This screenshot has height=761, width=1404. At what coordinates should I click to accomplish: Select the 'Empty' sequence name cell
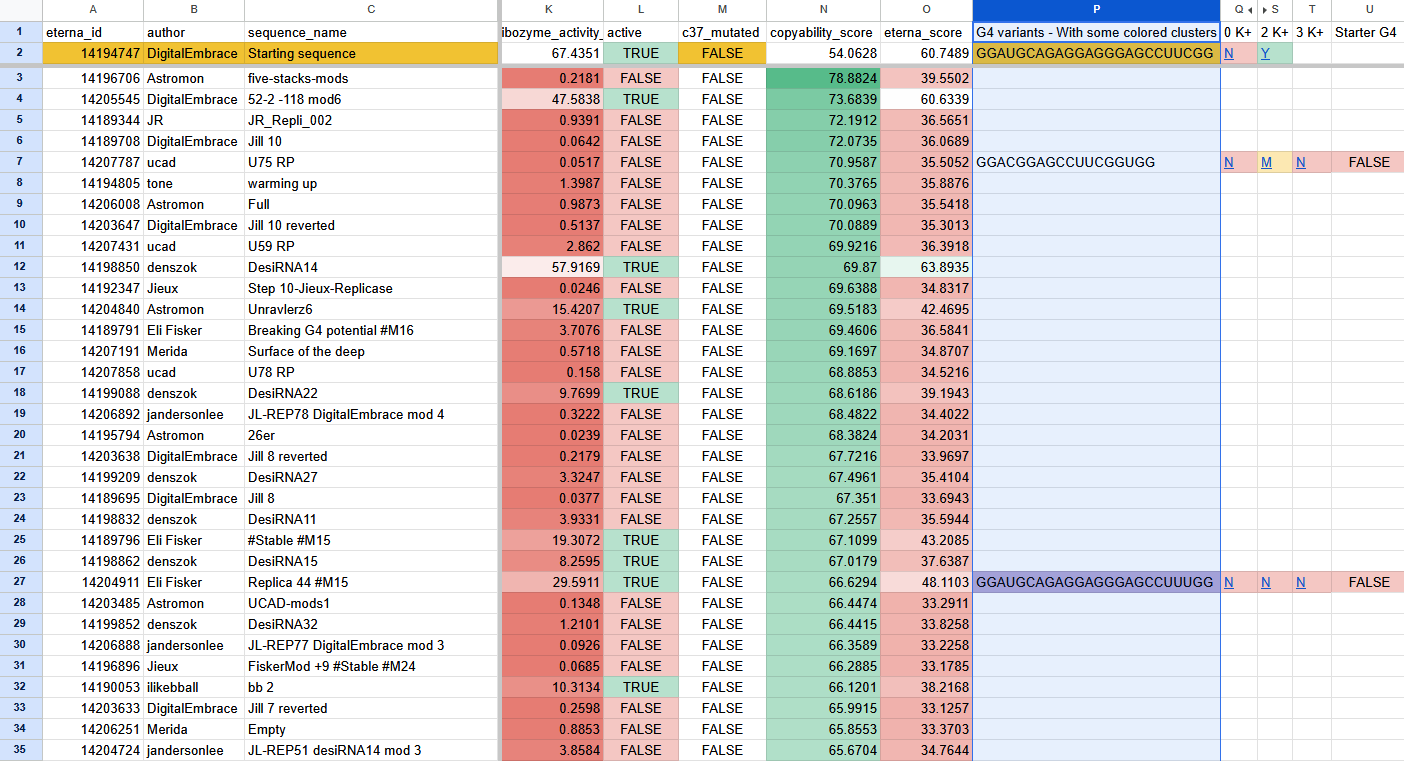pyautogui.click(x=371, y=729)
